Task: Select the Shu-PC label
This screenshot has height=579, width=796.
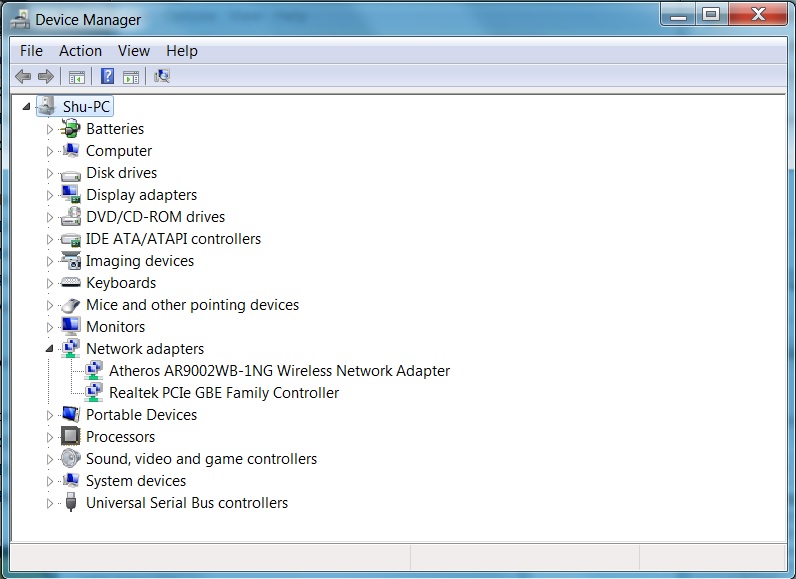Action: (x=86, y=107)
